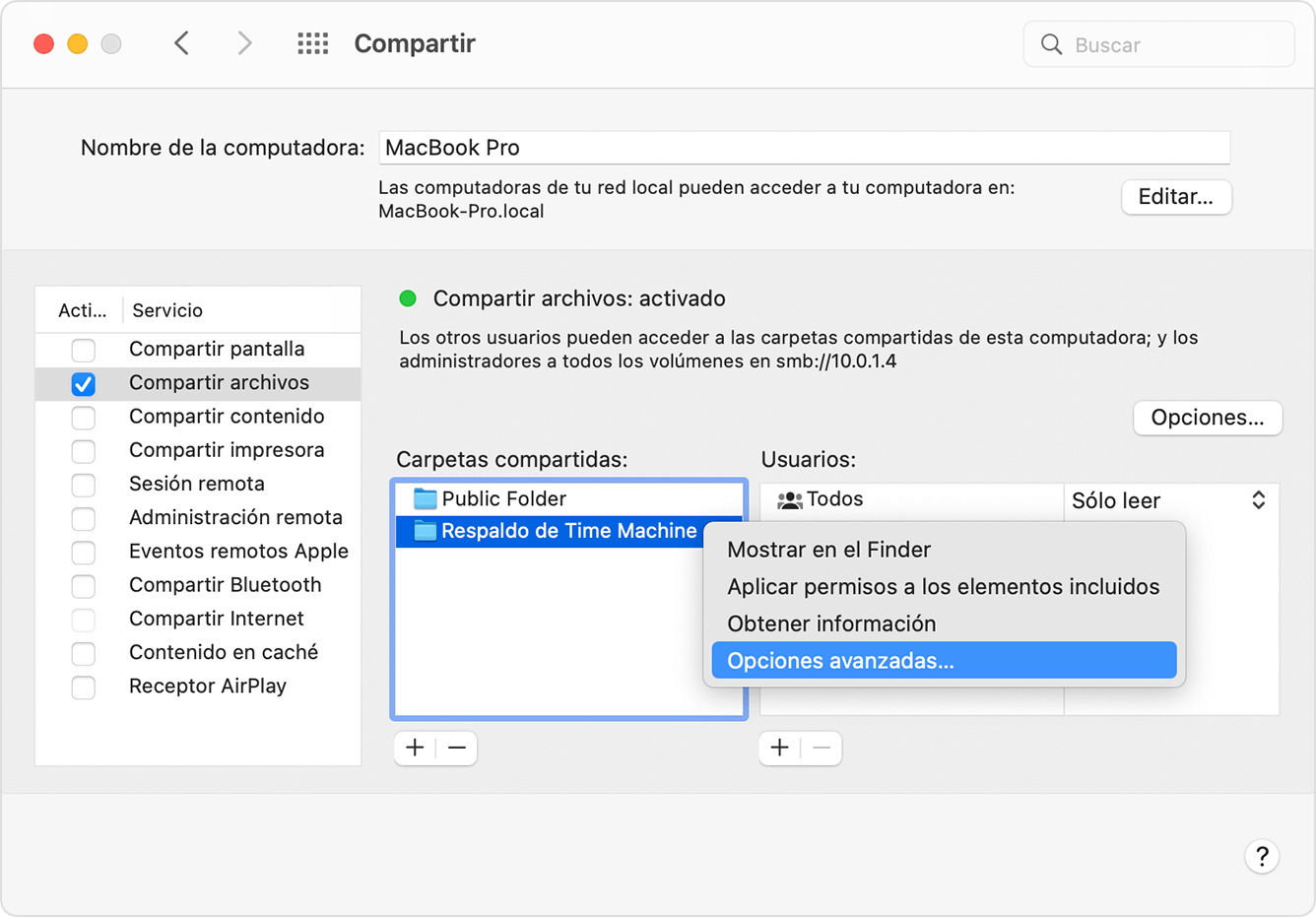Click the Public Folder folder icon
This screenshot has height=918, width=1316.
[425, 498]
